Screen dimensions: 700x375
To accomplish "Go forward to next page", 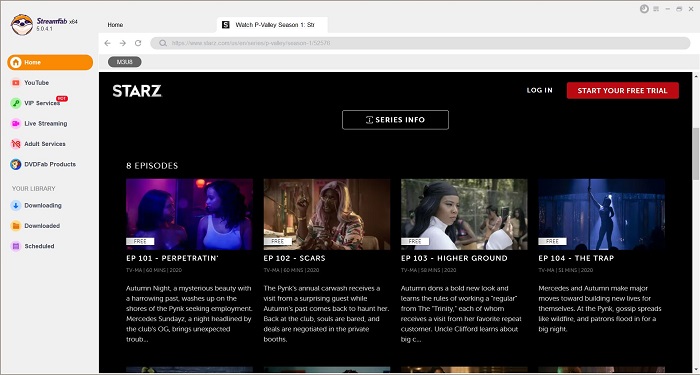I will [122, 43].
